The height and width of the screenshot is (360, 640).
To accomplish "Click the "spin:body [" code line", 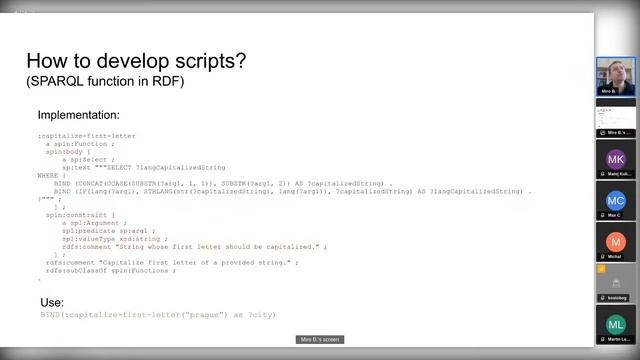I will click(x=68, y=152).
